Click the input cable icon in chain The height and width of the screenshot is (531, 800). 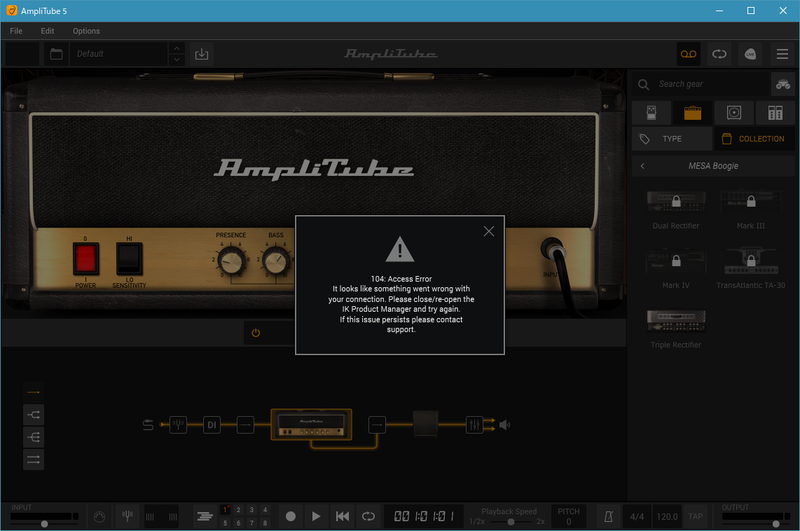(x=148, y=424)
